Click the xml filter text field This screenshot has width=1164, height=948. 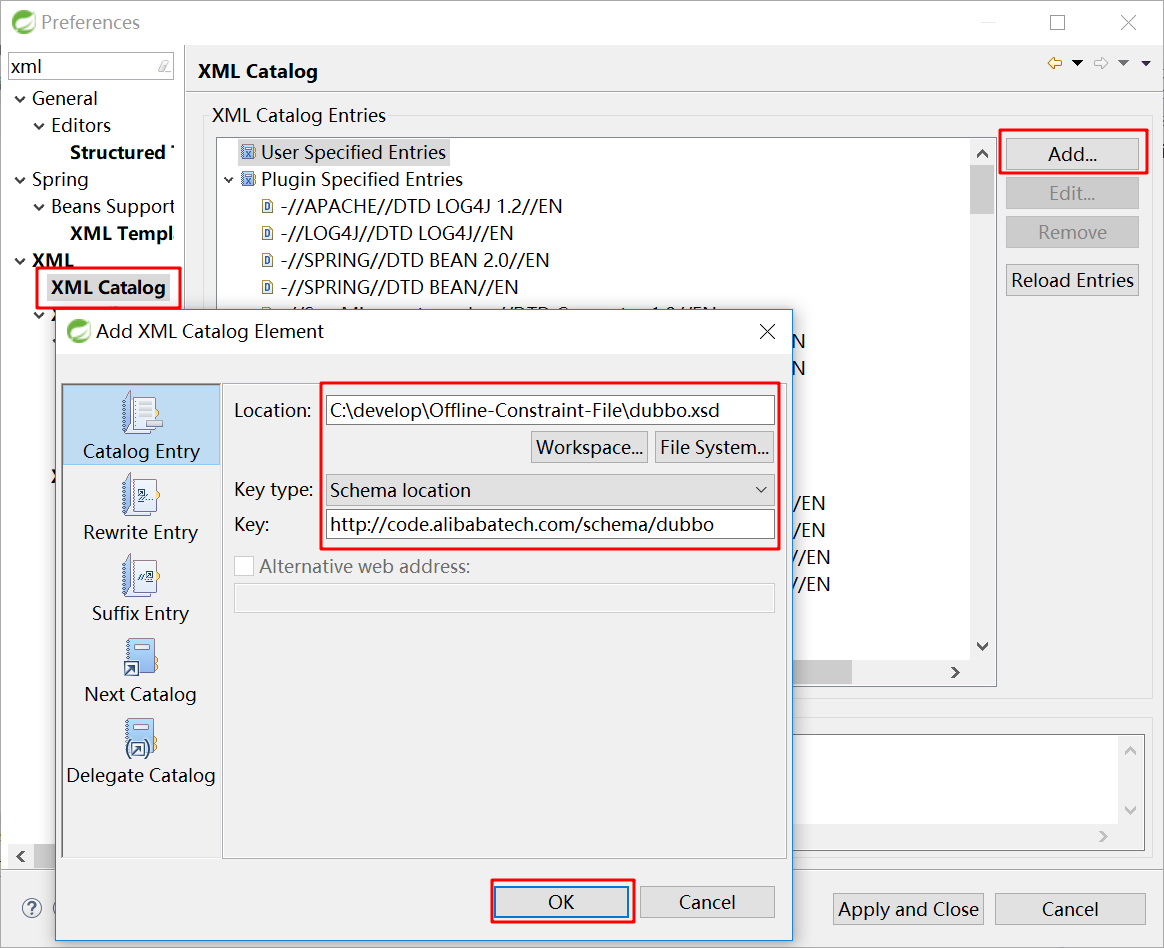tap(91, 66)
